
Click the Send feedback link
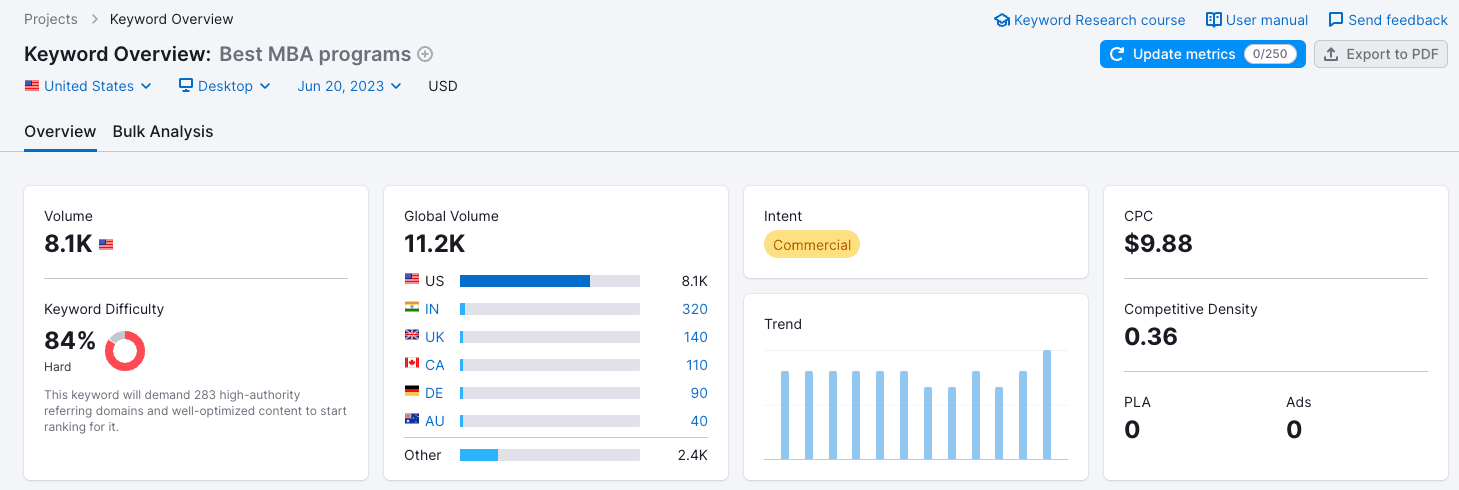pyautogui.click(x=1388, y=20)
